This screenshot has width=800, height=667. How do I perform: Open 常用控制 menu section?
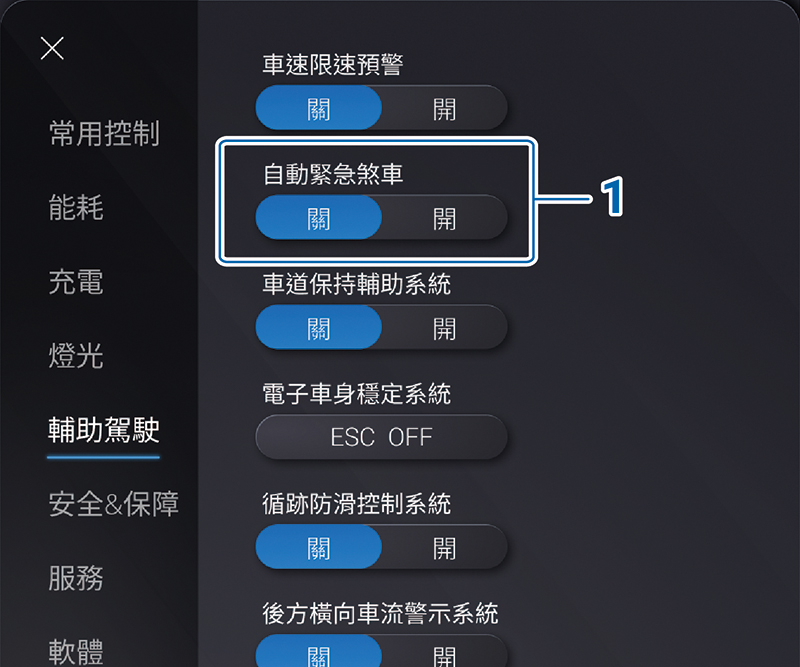coord(104,134)
